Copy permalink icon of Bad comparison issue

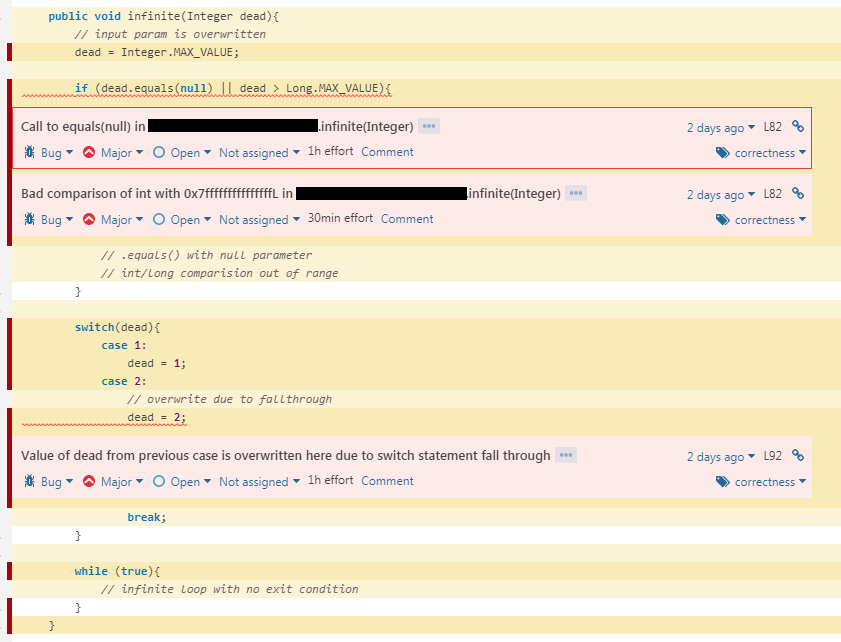[798, 194]
